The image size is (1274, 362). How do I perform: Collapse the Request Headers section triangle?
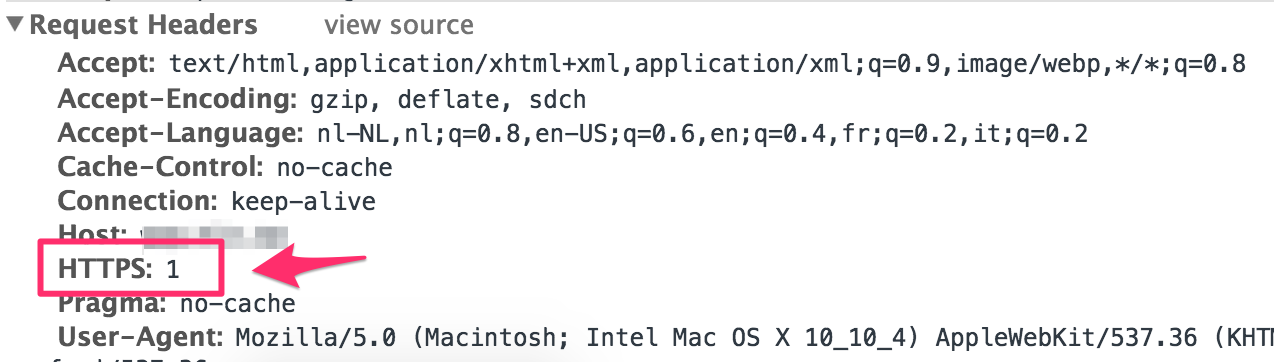(15, 25)
